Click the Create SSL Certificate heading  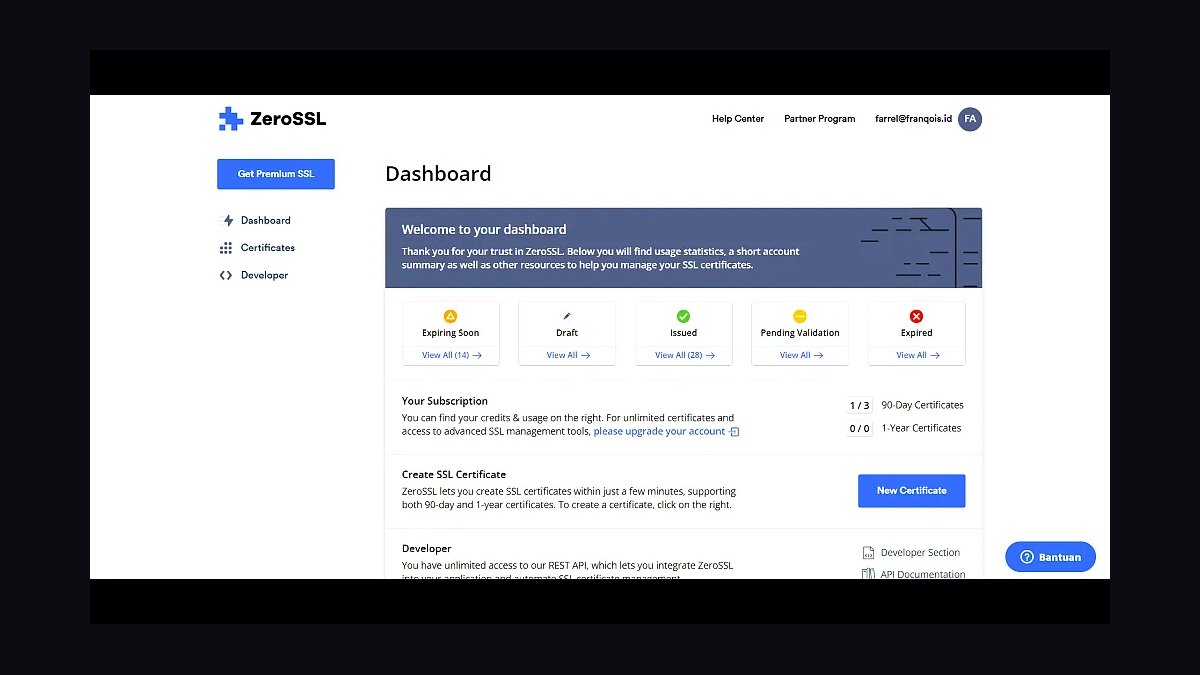click(454, 475)
